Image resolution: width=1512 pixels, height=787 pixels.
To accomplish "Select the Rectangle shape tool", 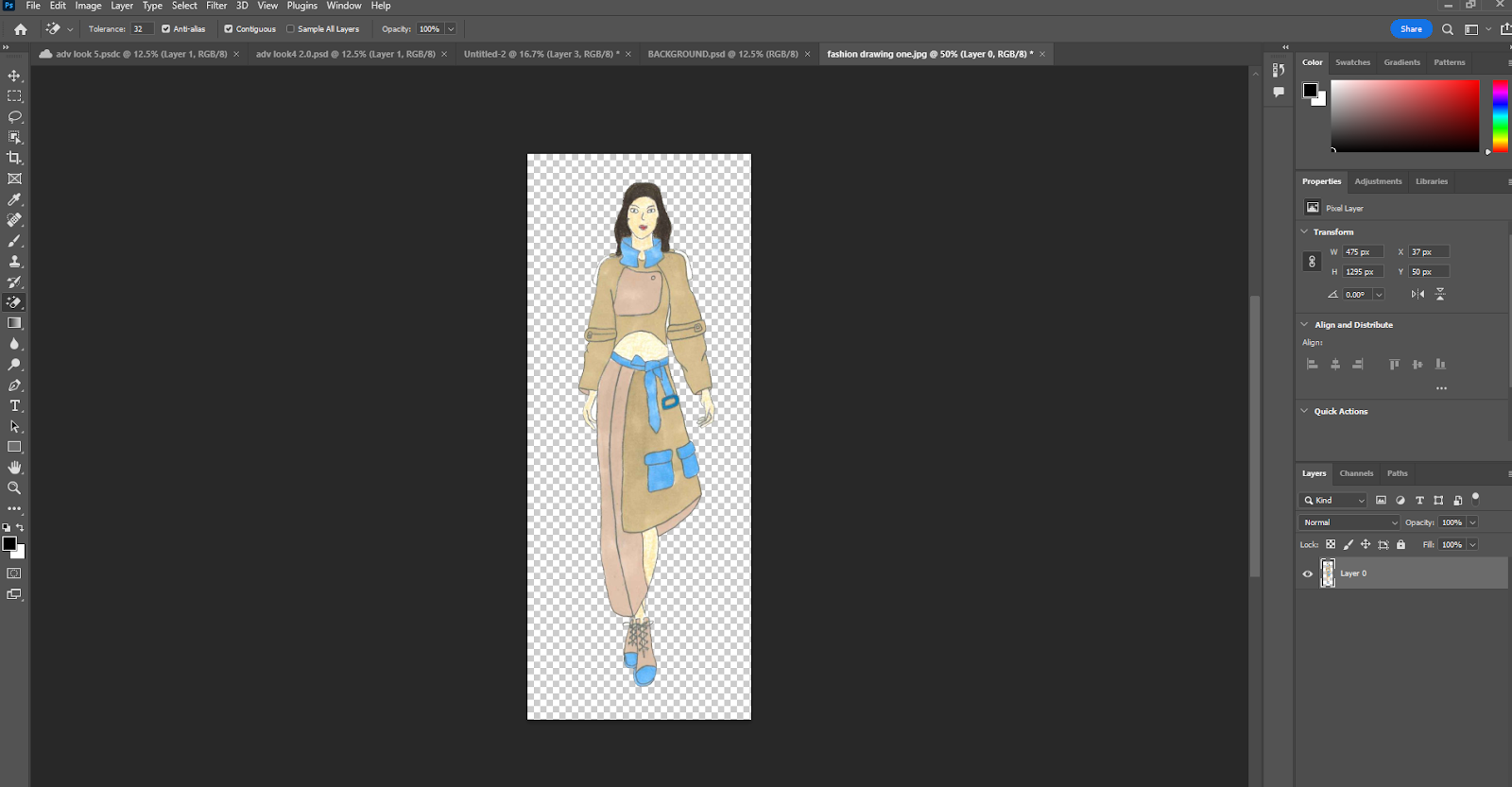I will click(14, 447).
